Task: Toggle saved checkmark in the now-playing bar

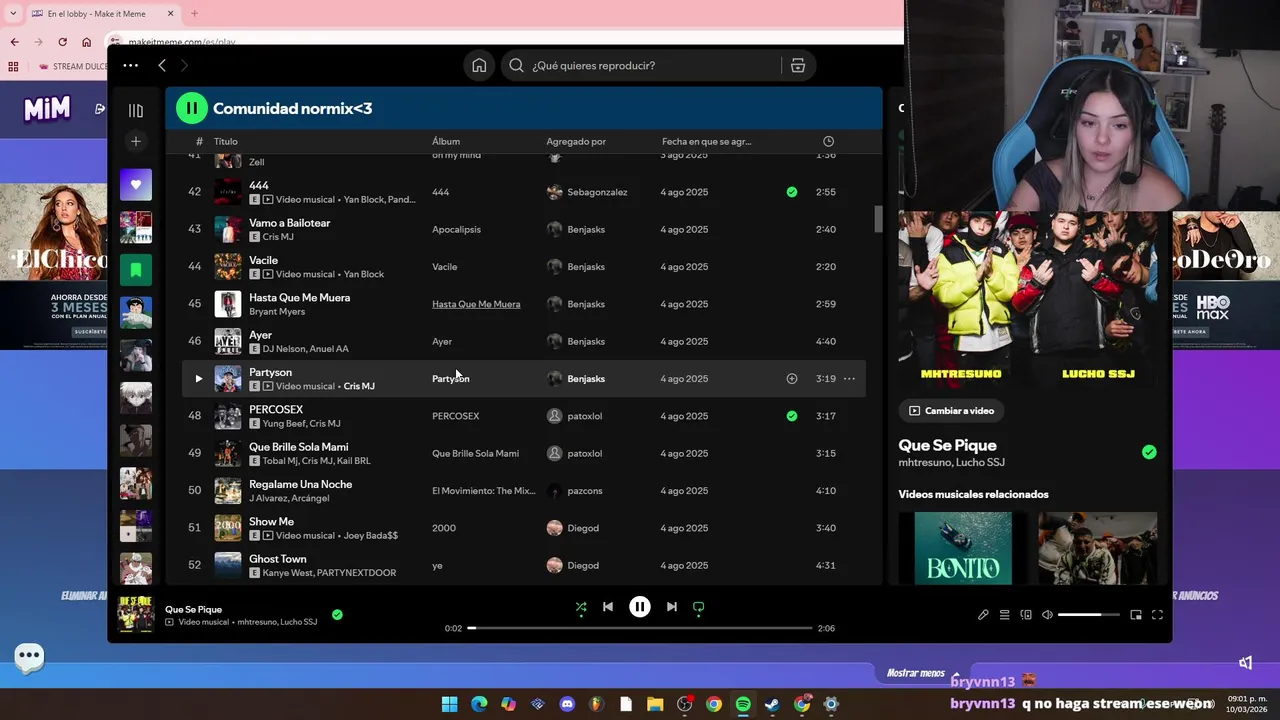Action: point(337,615)
